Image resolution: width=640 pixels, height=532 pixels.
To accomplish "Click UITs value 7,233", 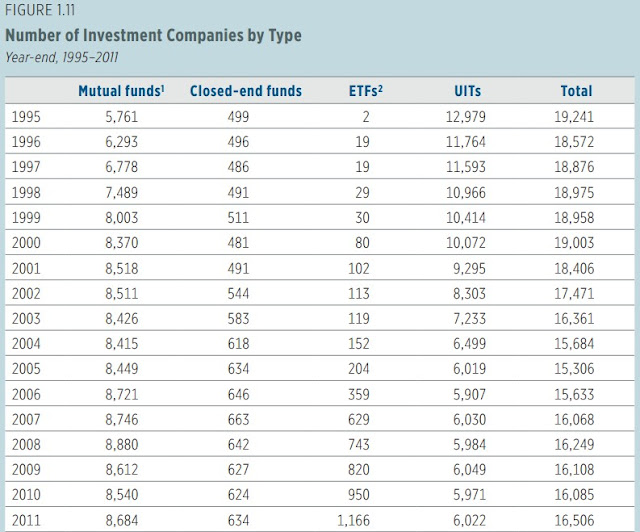I will (469, 318).
